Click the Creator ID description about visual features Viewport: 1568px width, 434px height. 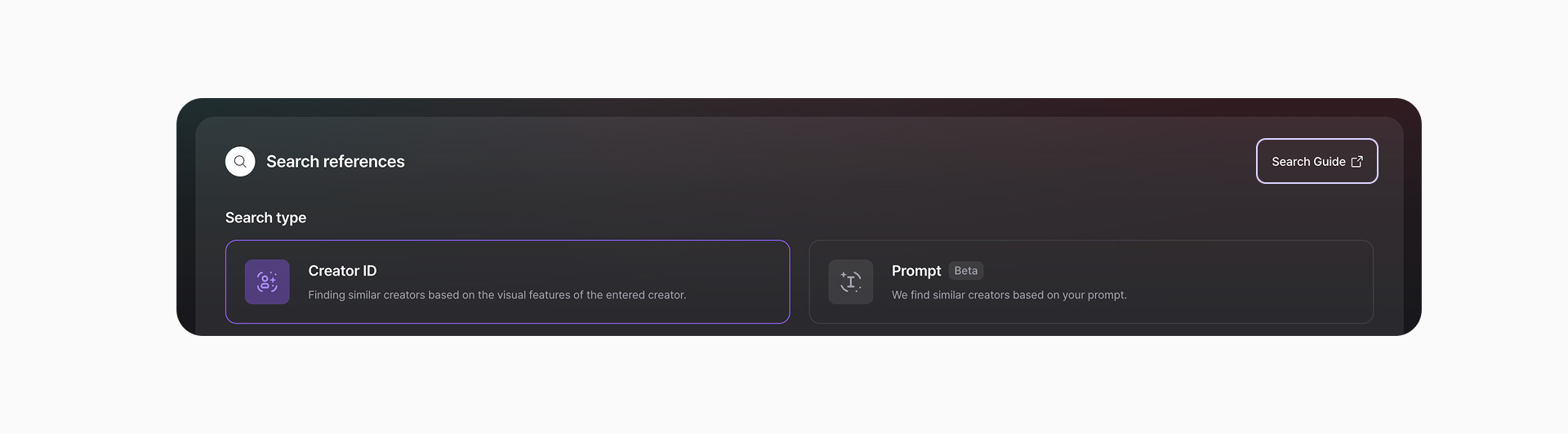tap(497, 295)
